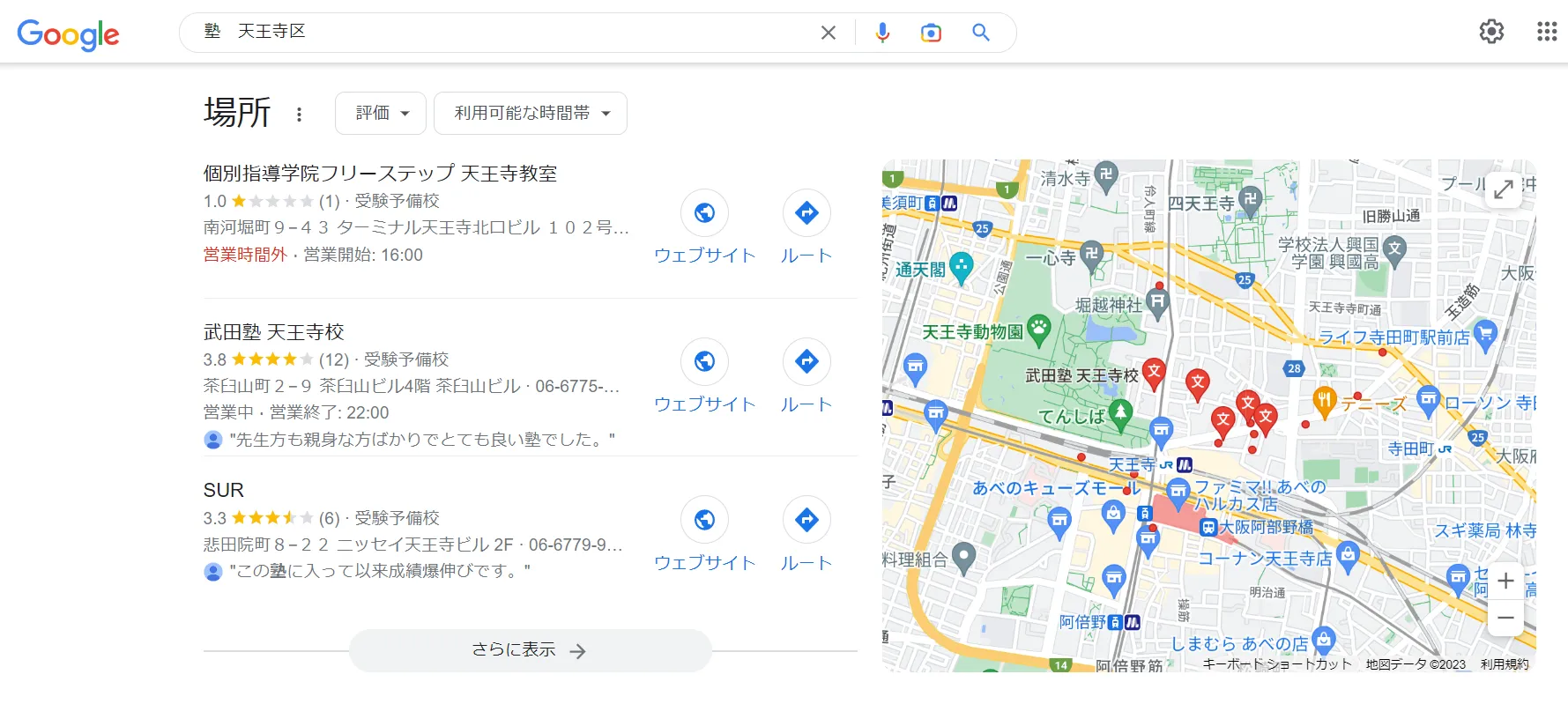Image resolution: width=1568 pixels, height=704 pixels.
Task: Open the Google apps grid
Action: (1546, 33)
